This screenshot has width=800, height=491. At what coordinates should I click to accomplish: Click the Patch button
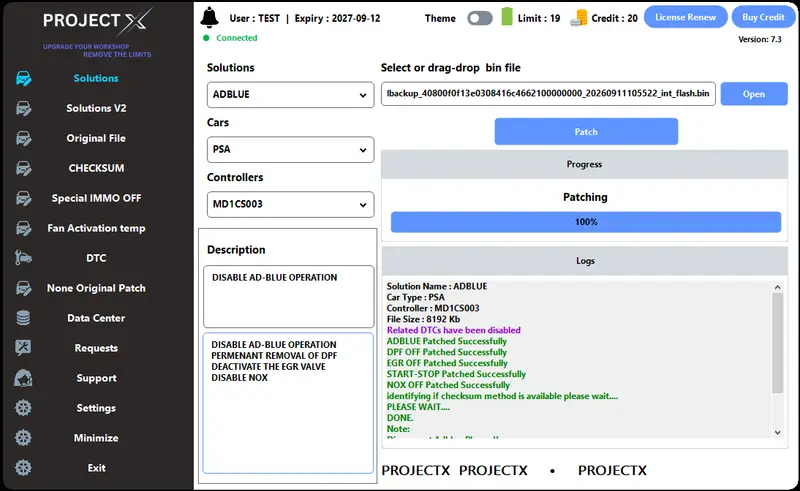(586, 132)
